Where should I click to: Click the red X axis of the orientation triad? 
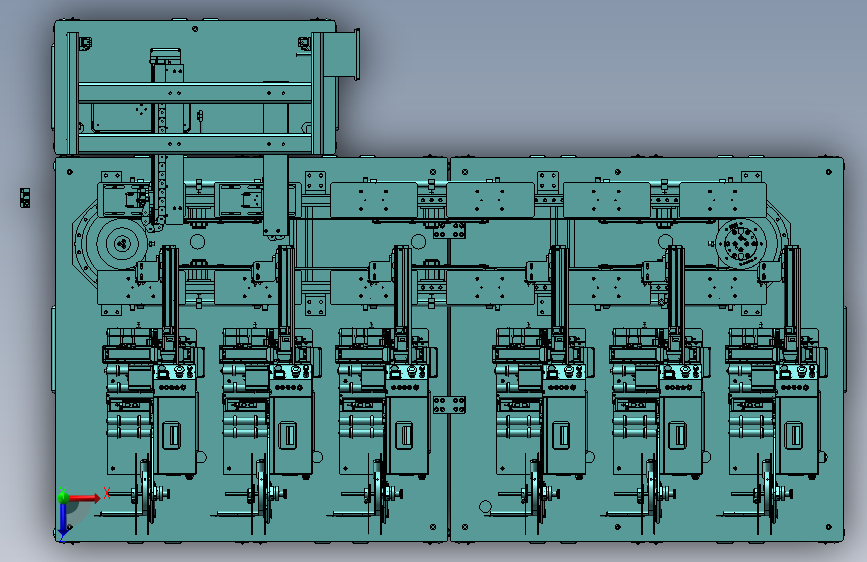[x=83, y=498]
